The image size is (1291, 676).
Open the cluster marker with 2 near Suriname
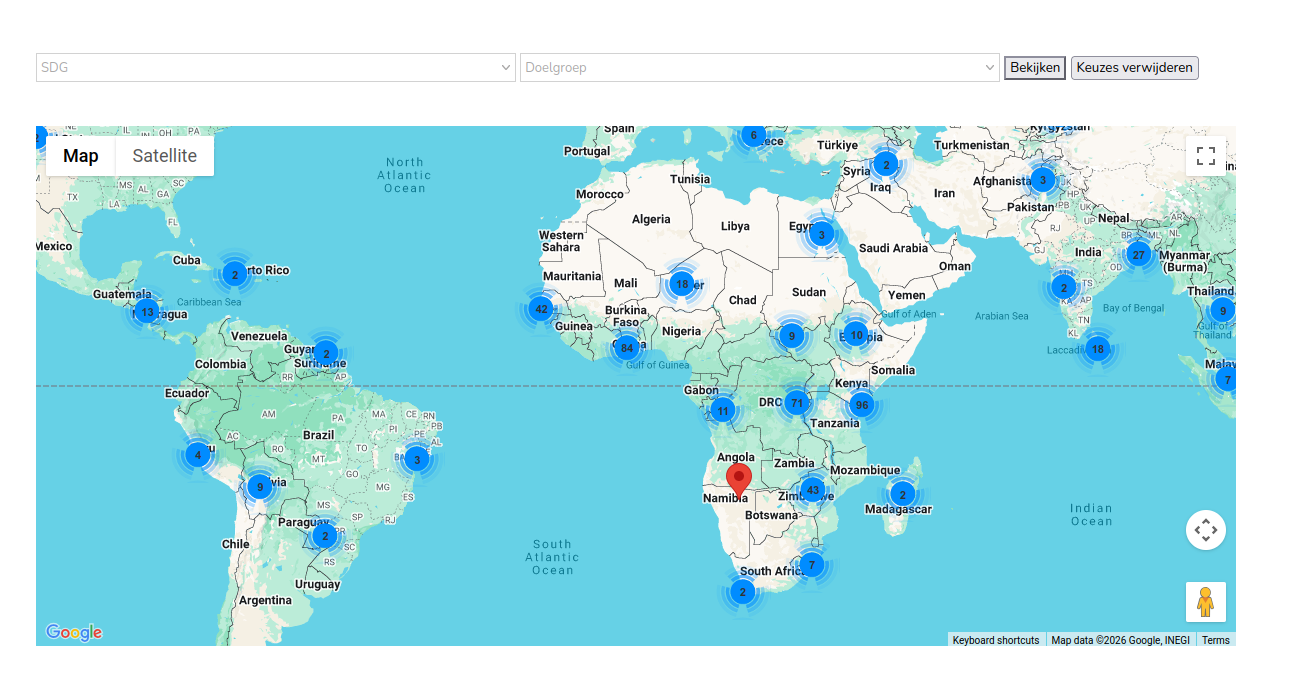pyautogui.click(x=325, y=353)
